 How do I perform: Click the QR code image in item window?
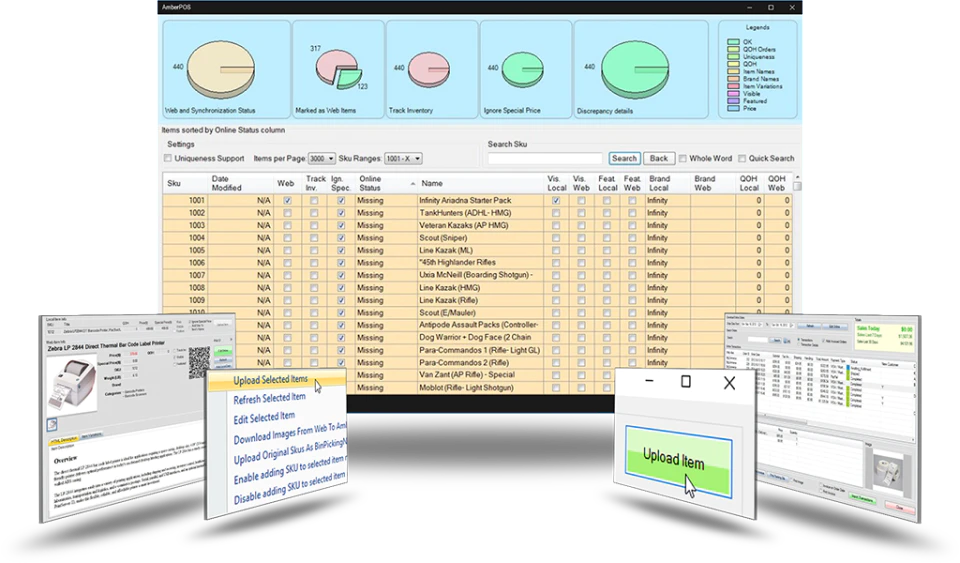point(200,362)
